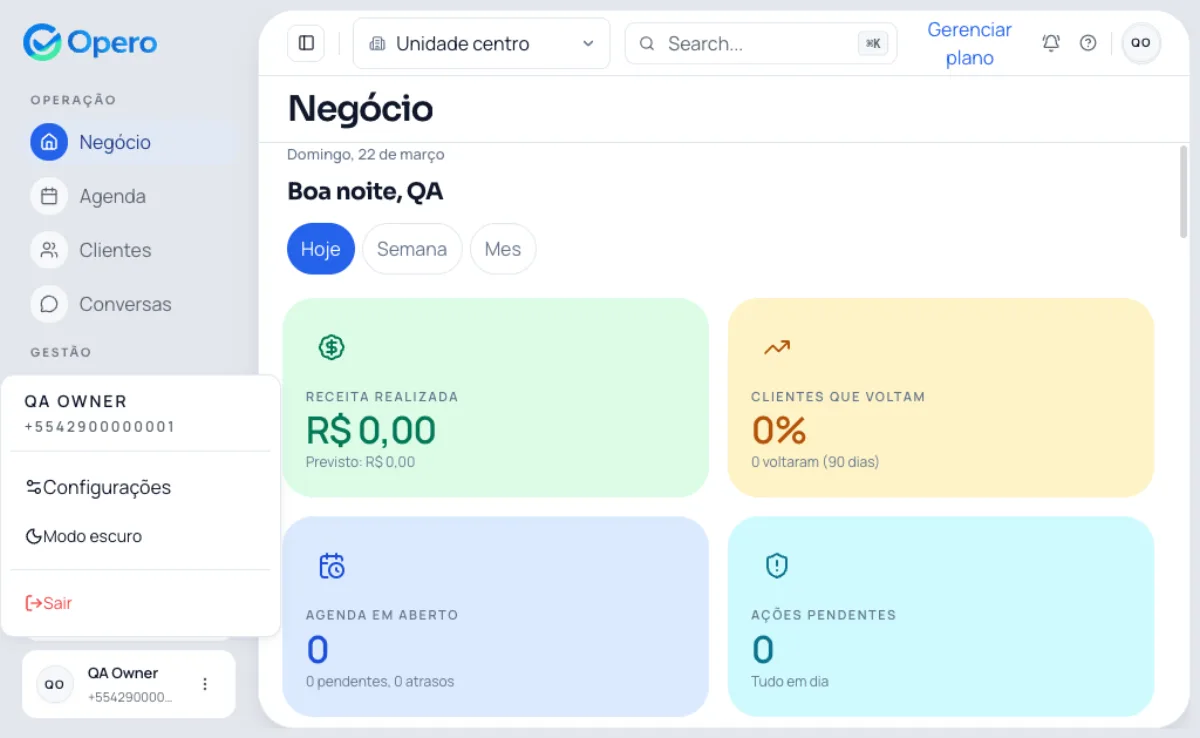
Task: Open the Negócio dashboard icon
Action: (48, 142)
